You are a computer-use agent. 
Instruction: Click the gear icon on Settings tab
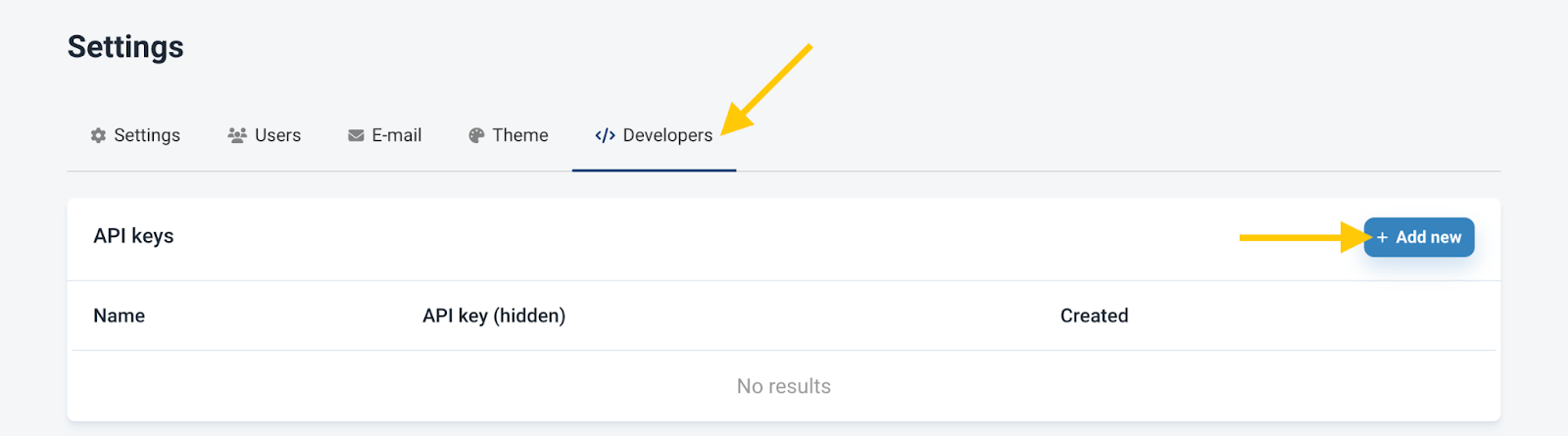pos(98,135)
